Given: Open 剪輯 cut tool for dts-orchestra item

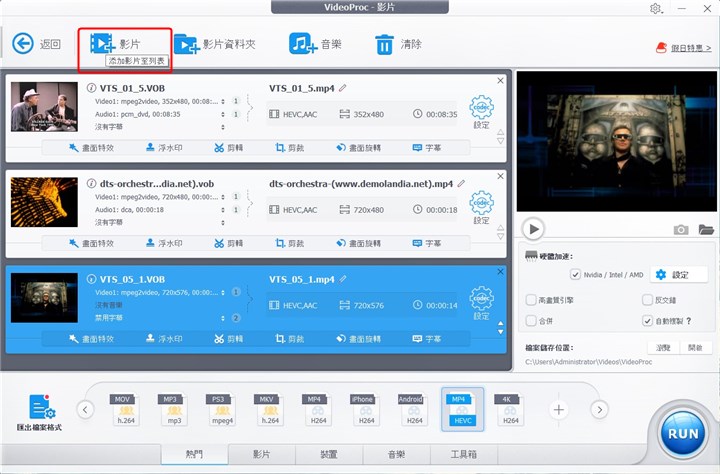Looking at the screenshot, I should 229,243.
